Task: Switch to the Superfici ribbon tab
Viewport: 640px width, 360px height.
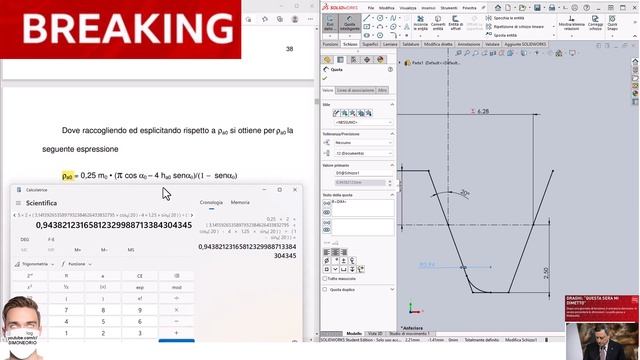Action: (370, 44)
